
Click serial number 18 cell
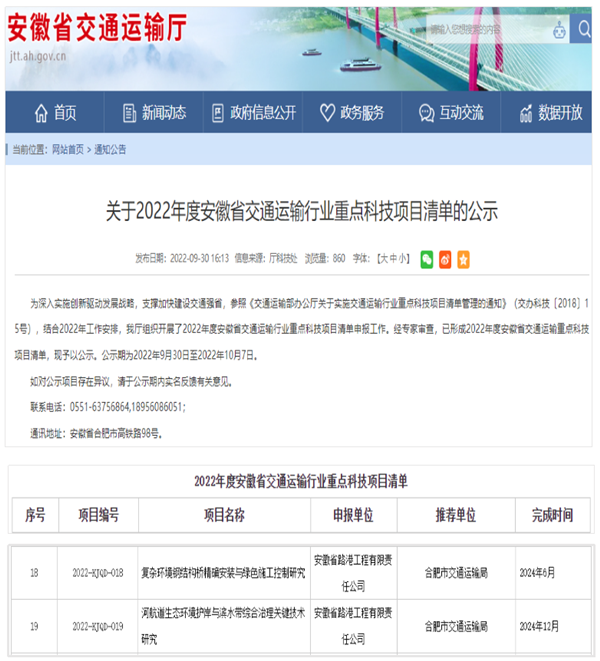point(34,573)
